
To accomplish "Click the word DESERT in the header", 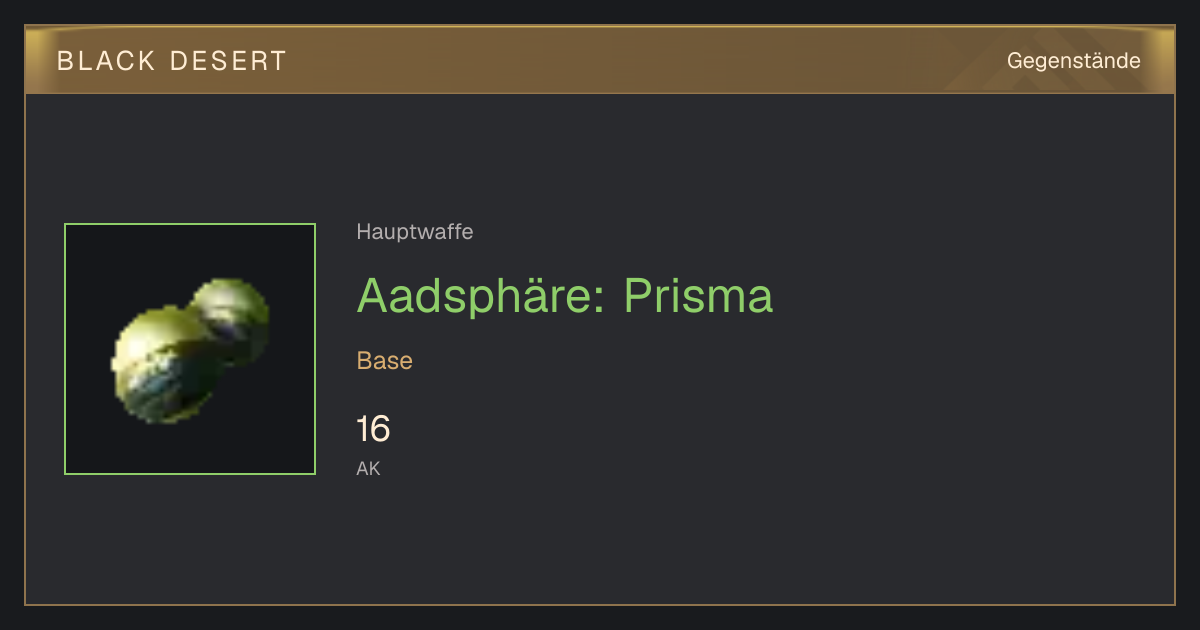I will tap(229, 61).
